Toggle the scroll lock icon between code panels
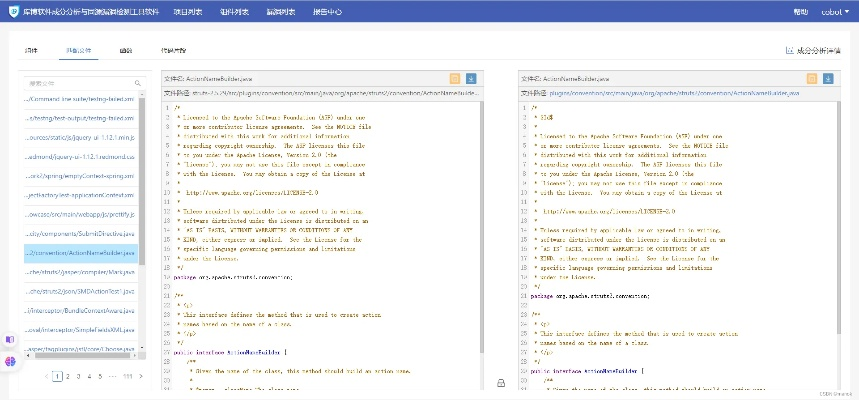Screen dimensions: 859x400 click(x=500, y=383)
